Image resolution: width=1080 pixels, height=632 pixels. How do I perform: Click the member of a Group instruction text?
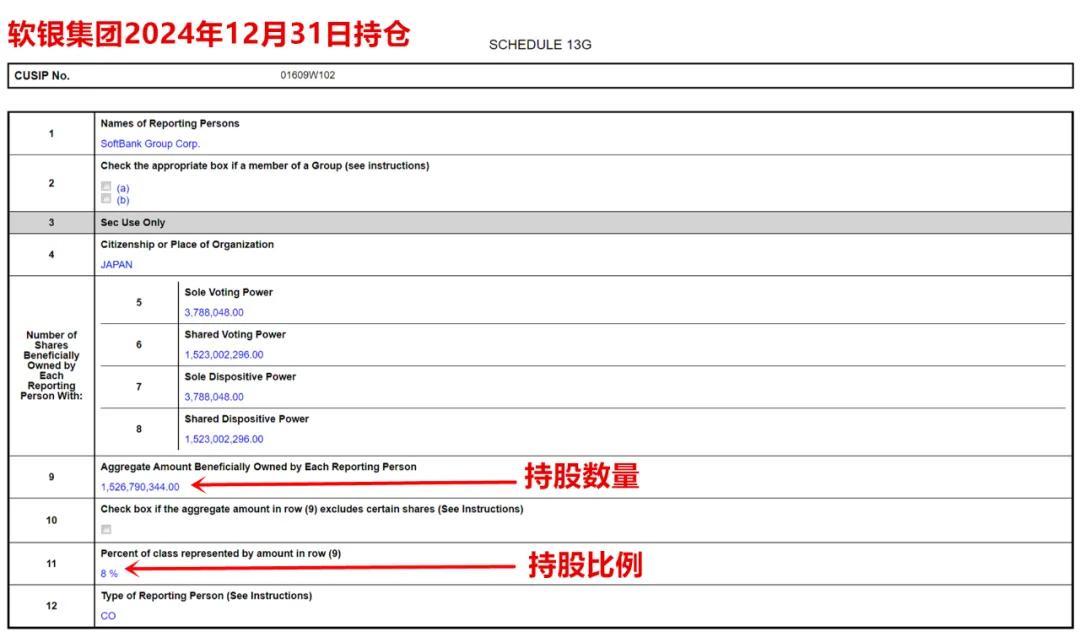(x=264, y=166)
